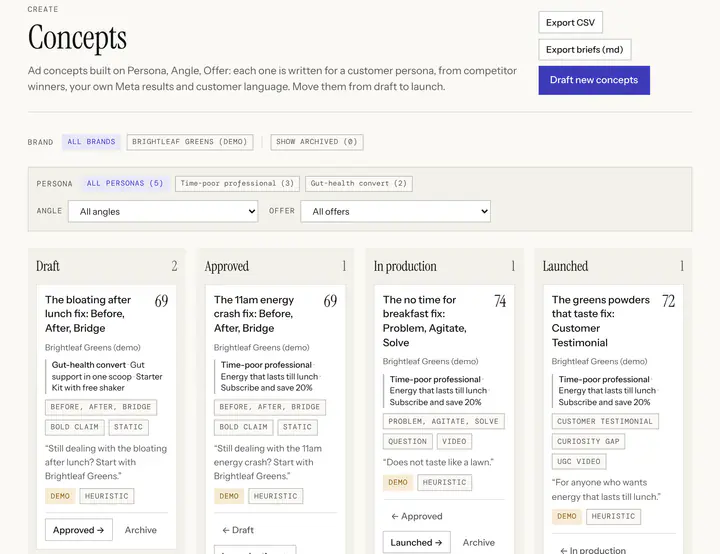Open the bloating after lunch fix card title
Image resolution: width=720 pixels, height=554 pixels.
click(x=88, y=314)
